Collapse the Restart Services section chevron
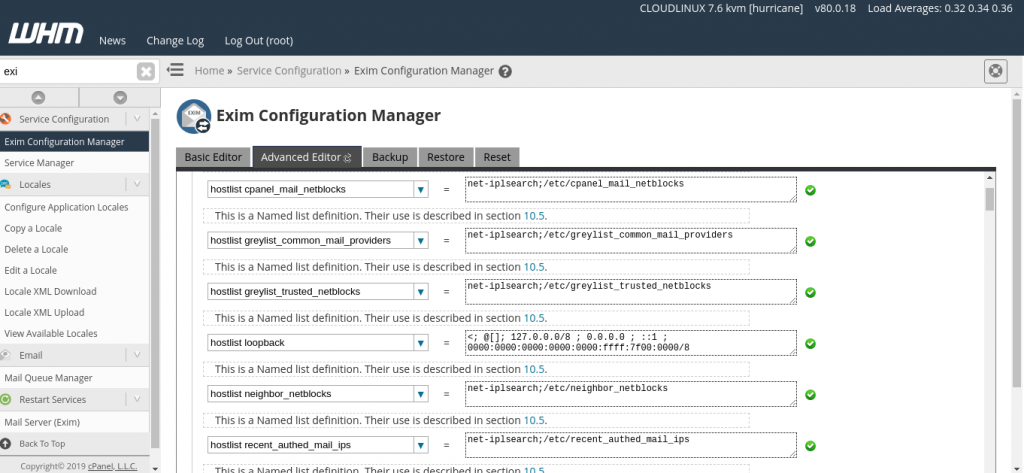Viewport: 1024px width, 473px height. (x=137, y=399)
